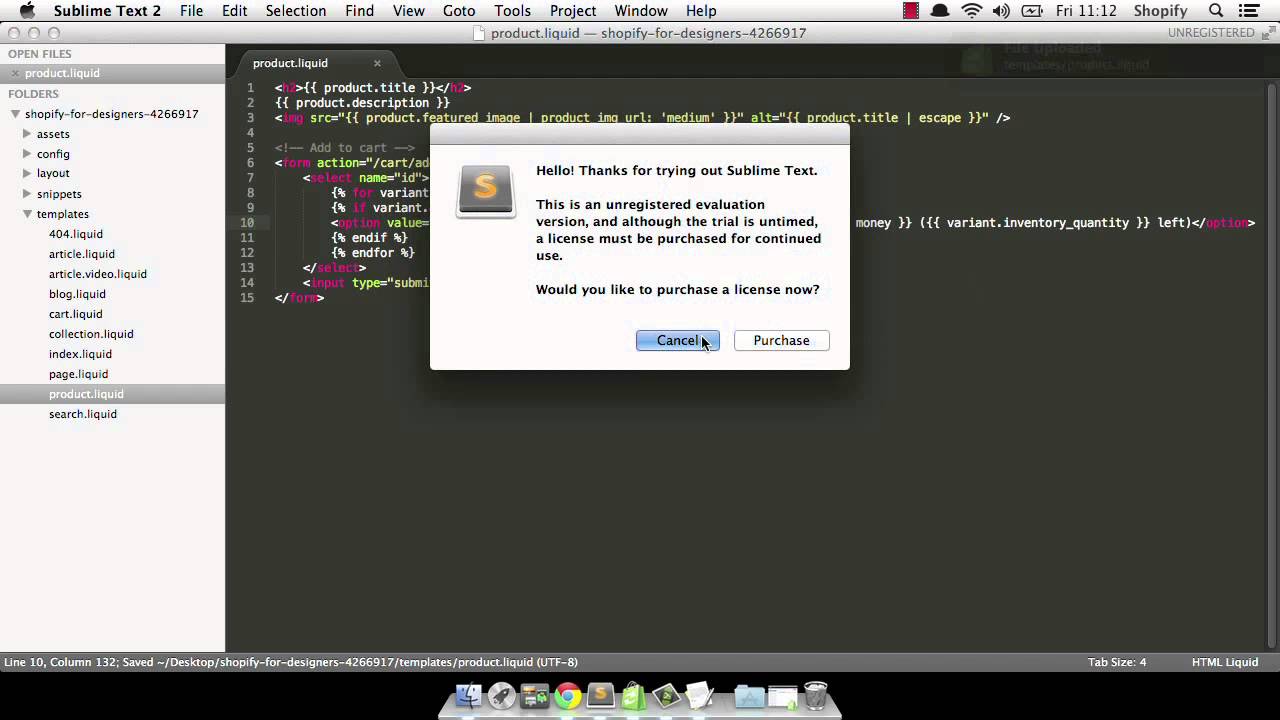Open the Apple menu
Screen dimensions: 1280x720
tap(27, 11)
